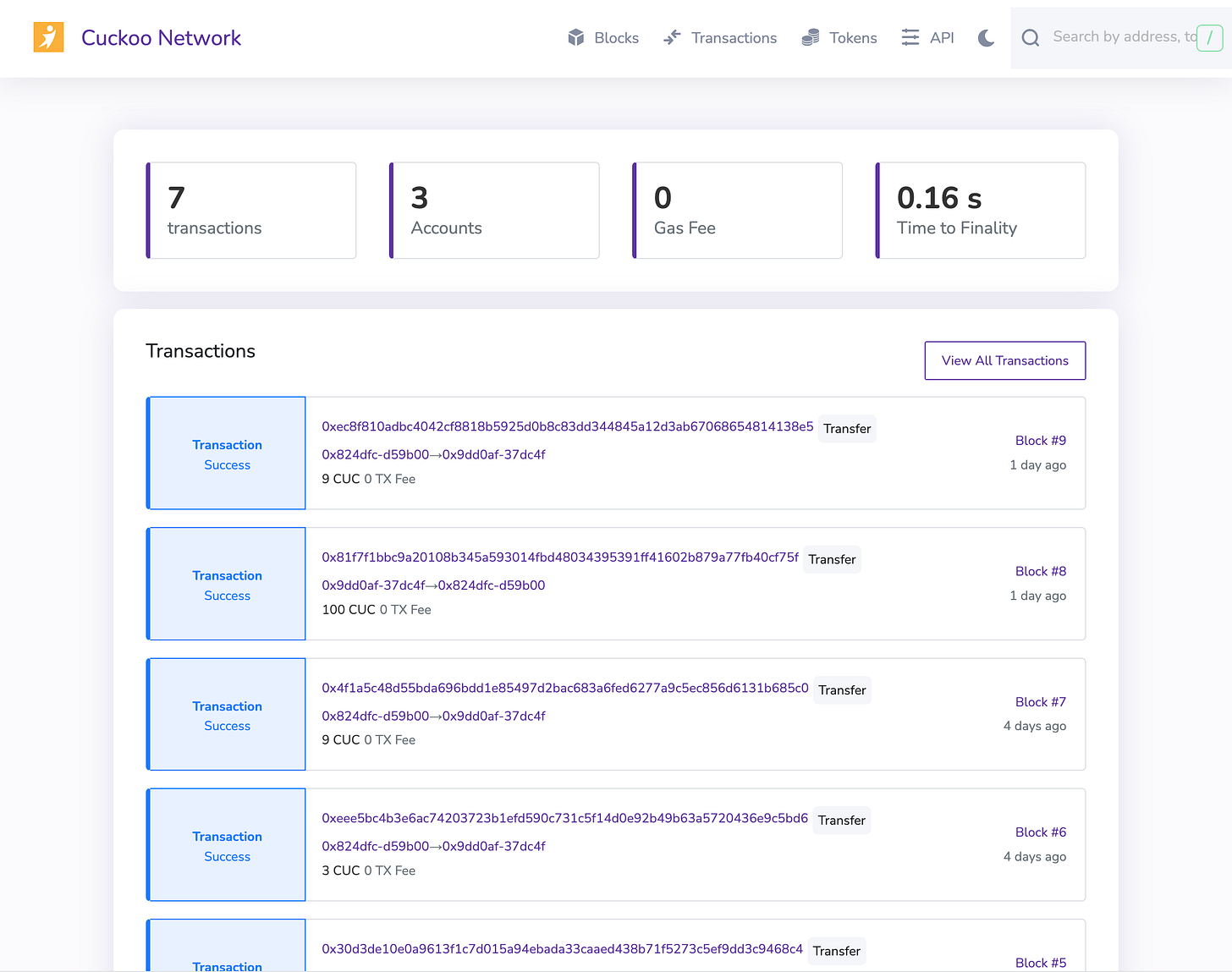1232x972 pixels.
Task: Click the 3 CUC amount text
Action: tap(341, 870)
